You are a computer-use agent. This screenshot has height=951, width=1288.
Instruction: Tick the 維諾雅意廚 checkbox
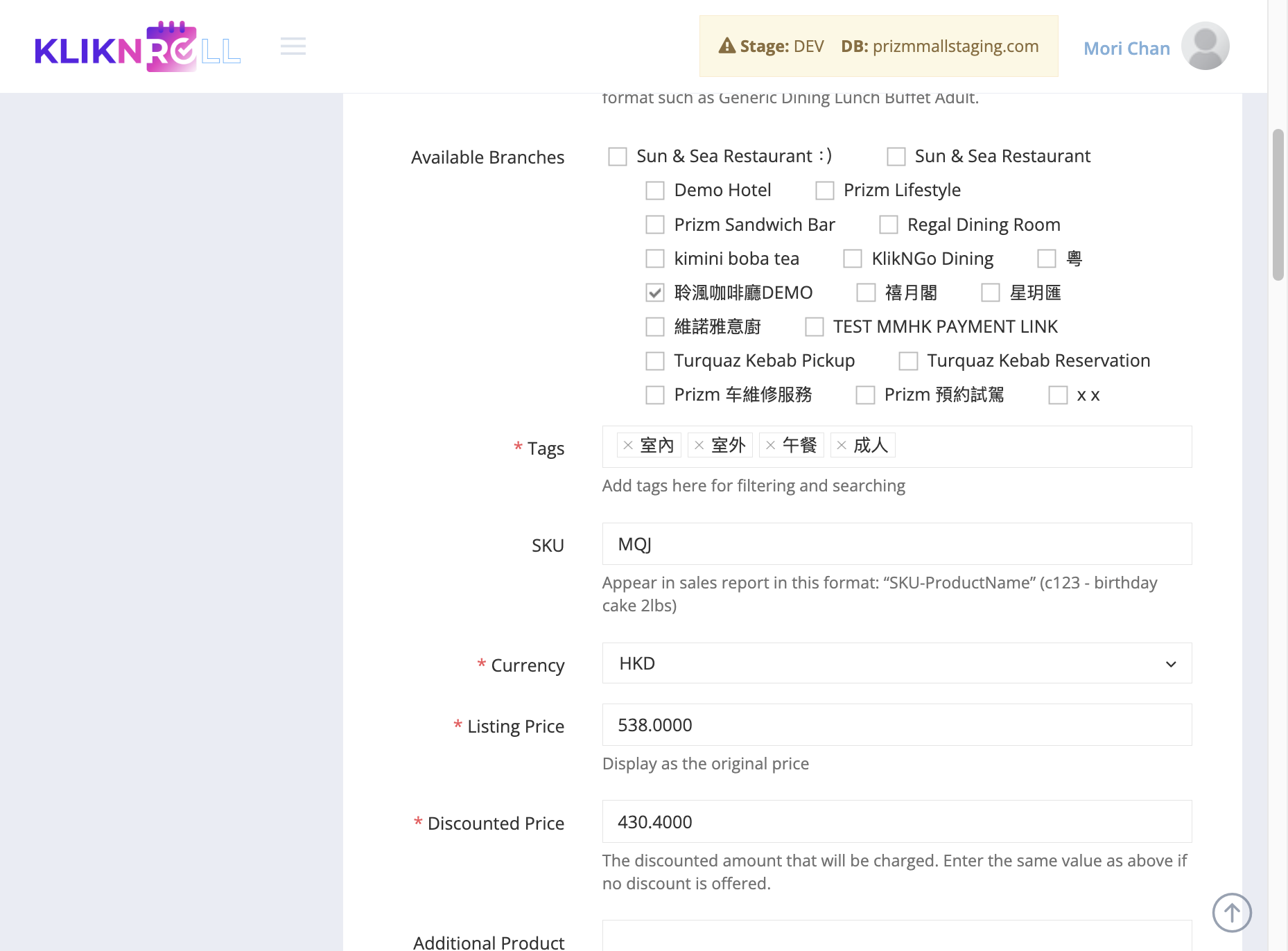tap(655, 326)
